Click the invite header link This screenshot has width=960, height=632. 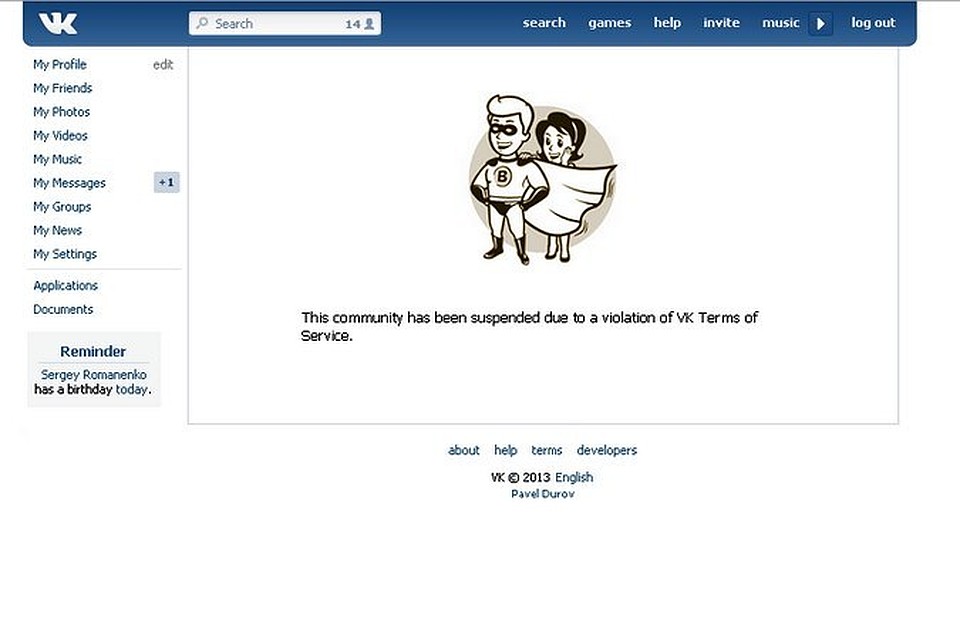[x=721, y=23]
